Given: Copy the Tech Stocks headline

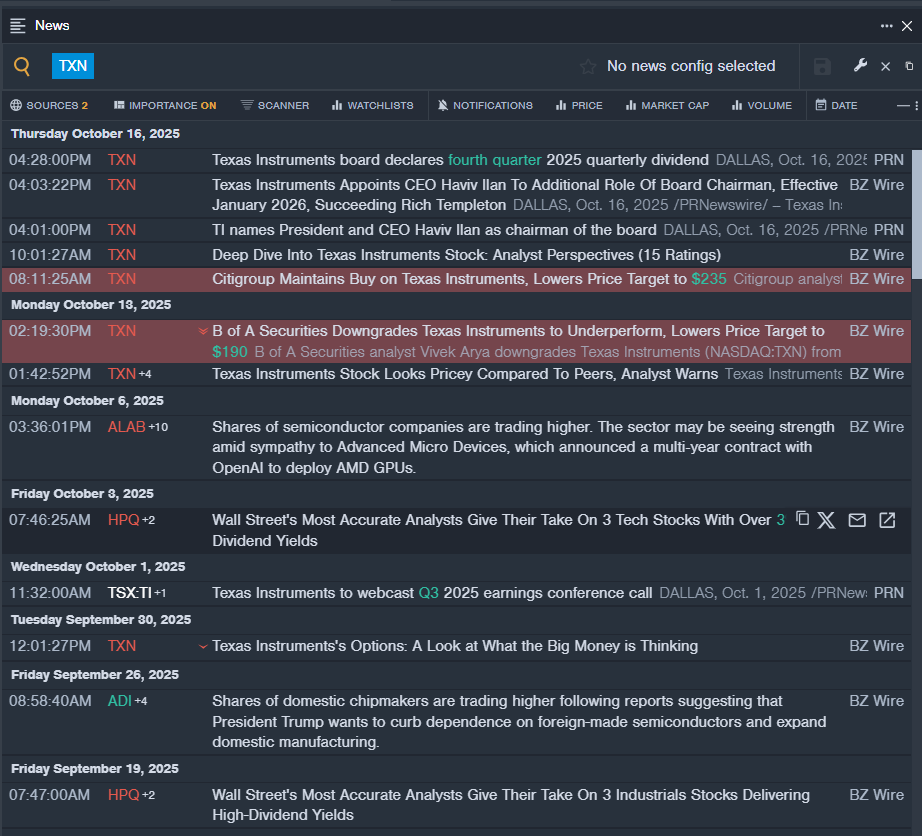Looking at the screenshot, I should (802, 519).
